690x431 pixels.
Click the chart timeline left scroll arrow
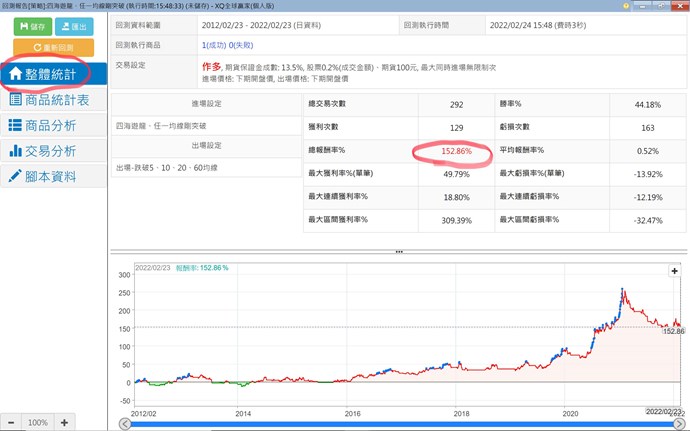[x=125, y=423]
